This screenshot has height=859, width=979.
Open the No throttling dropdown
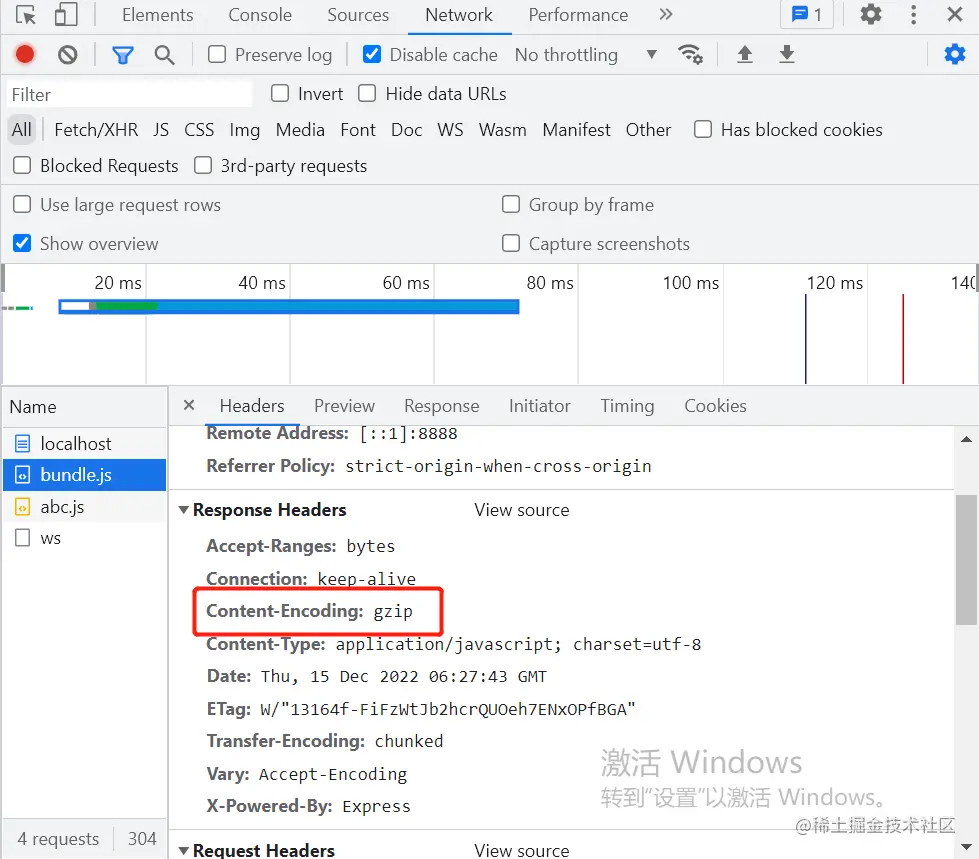586,55
